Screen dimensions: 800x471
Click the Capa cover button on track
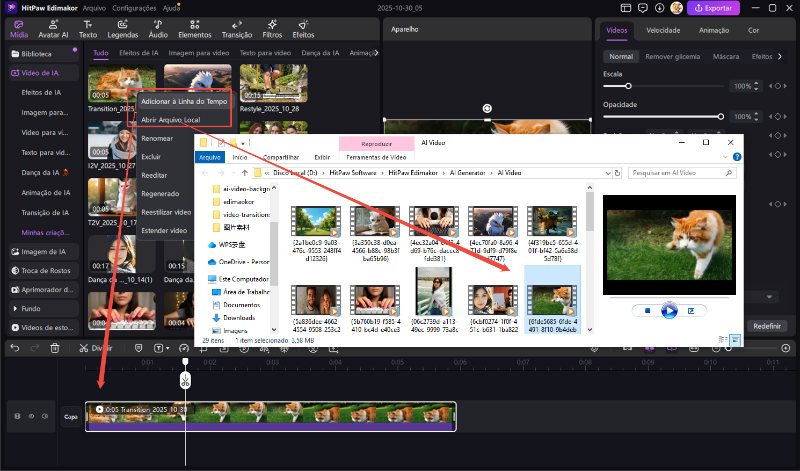click(70, 416)
